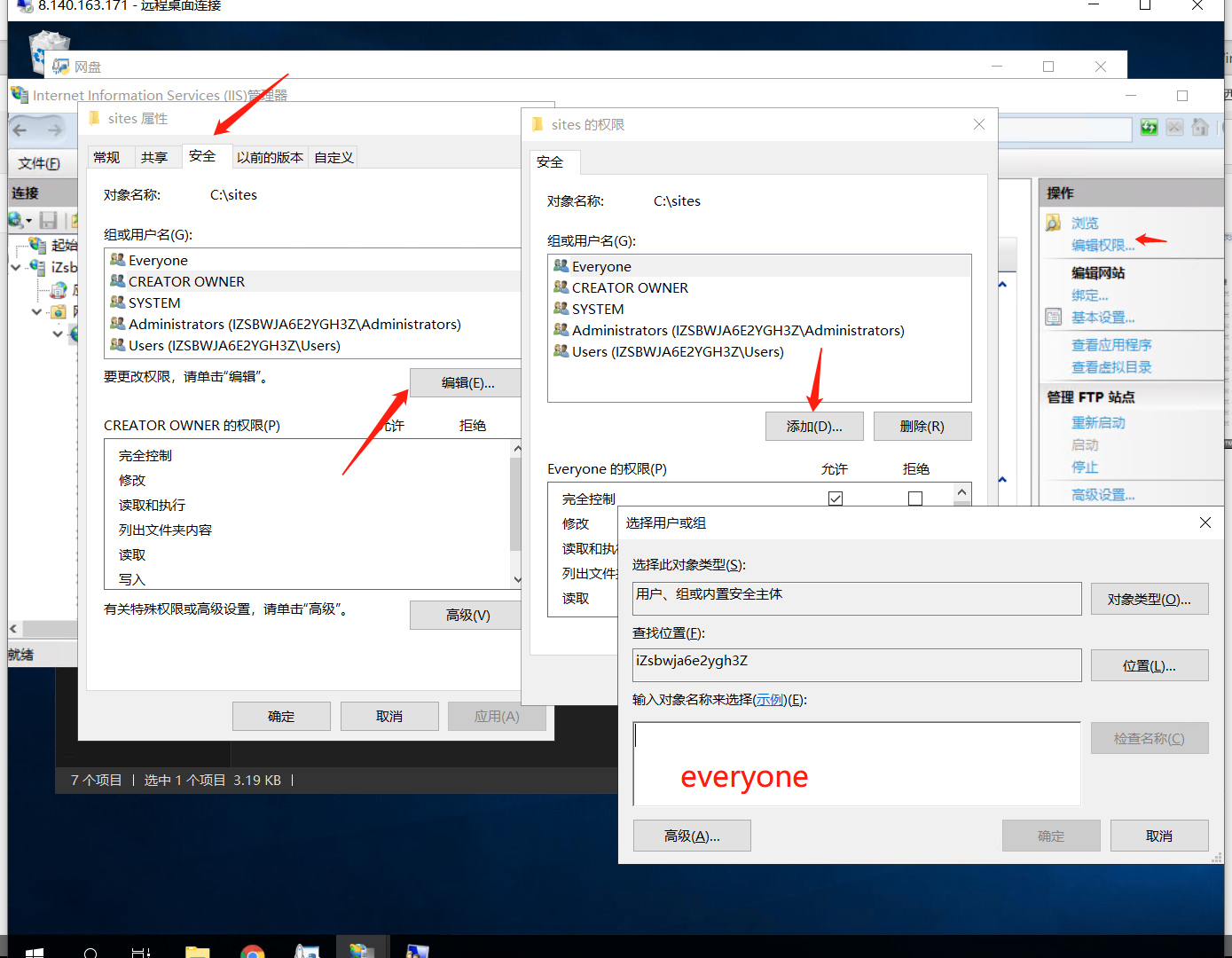Click 浏览 link in Actions pane
The image size is (1232, 958).
(1085, 223)
